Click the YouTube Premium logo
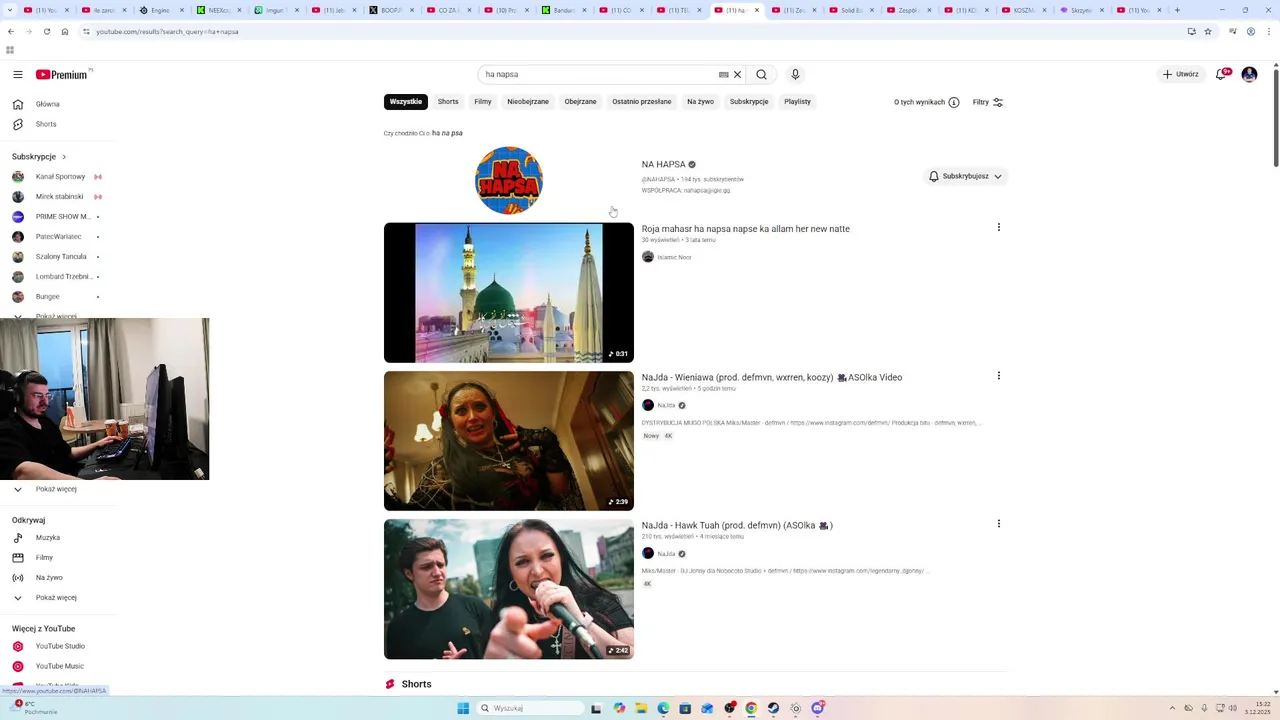1280x720 pixels. (62, 74)
